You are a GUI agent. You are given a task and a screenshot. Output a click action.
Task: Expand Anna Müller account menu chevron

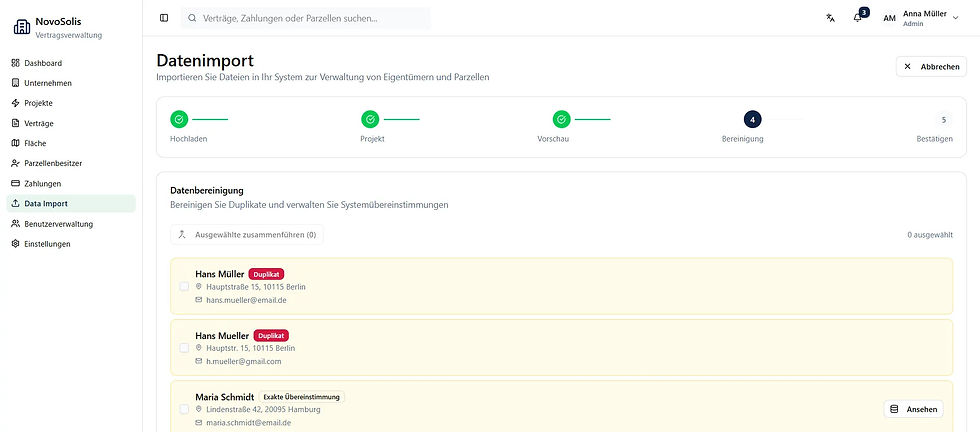955,18
